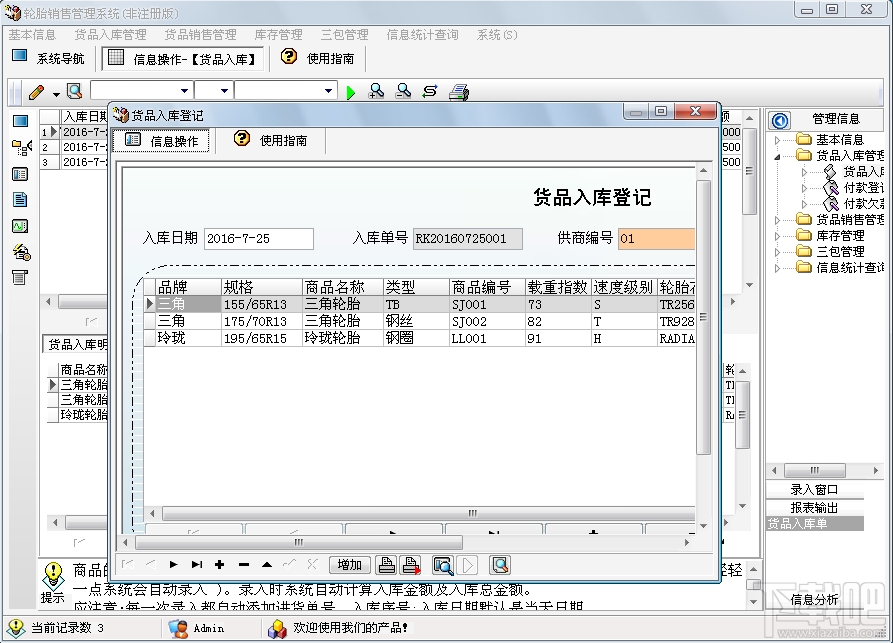The width and height of the screenshot is (893, 643).
Task: Delete record with minus icon
Action: tap(244, 564)
